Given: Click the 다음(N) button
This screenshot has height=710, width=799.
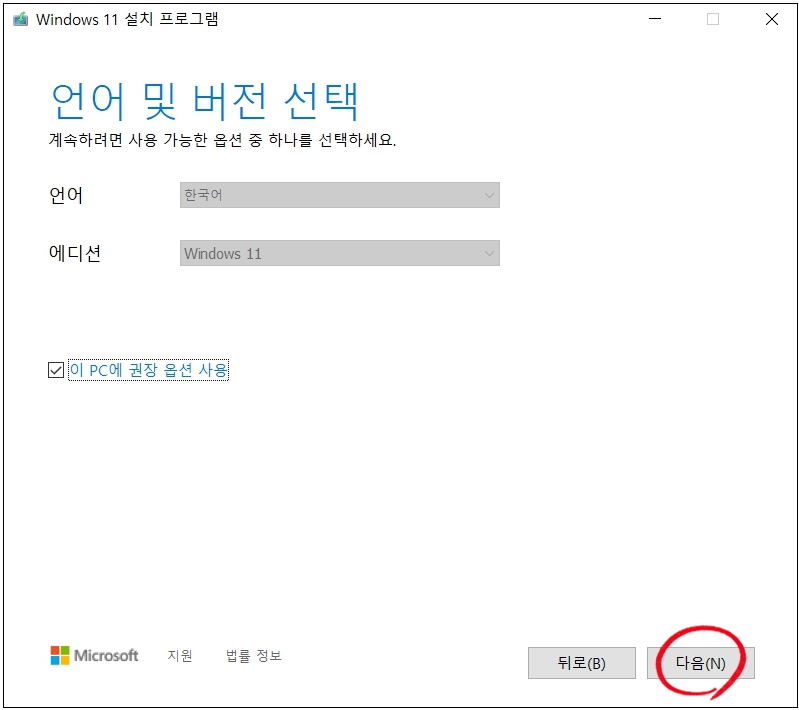Looking at the screenshot, I should 701,663.
